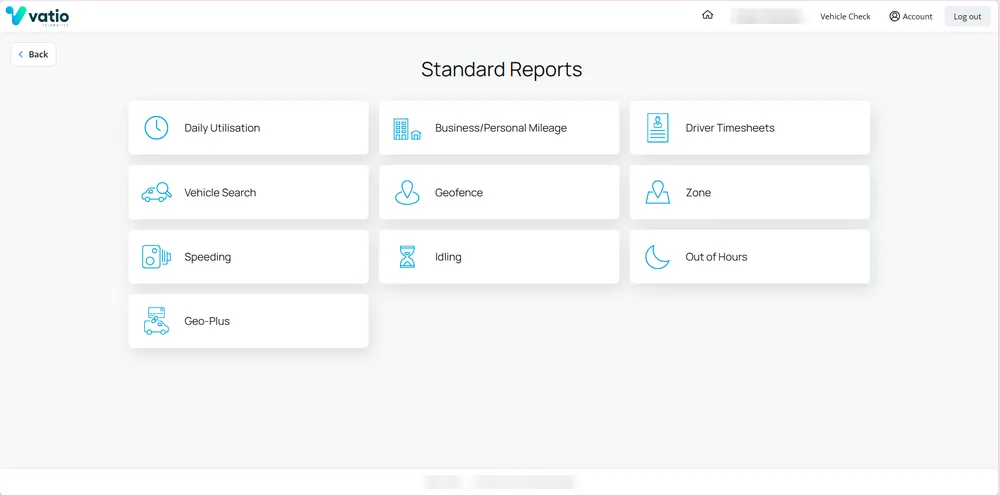Open the Geofence report
1000x495 pixels.
pyautogui.click(x=499, y=192)
